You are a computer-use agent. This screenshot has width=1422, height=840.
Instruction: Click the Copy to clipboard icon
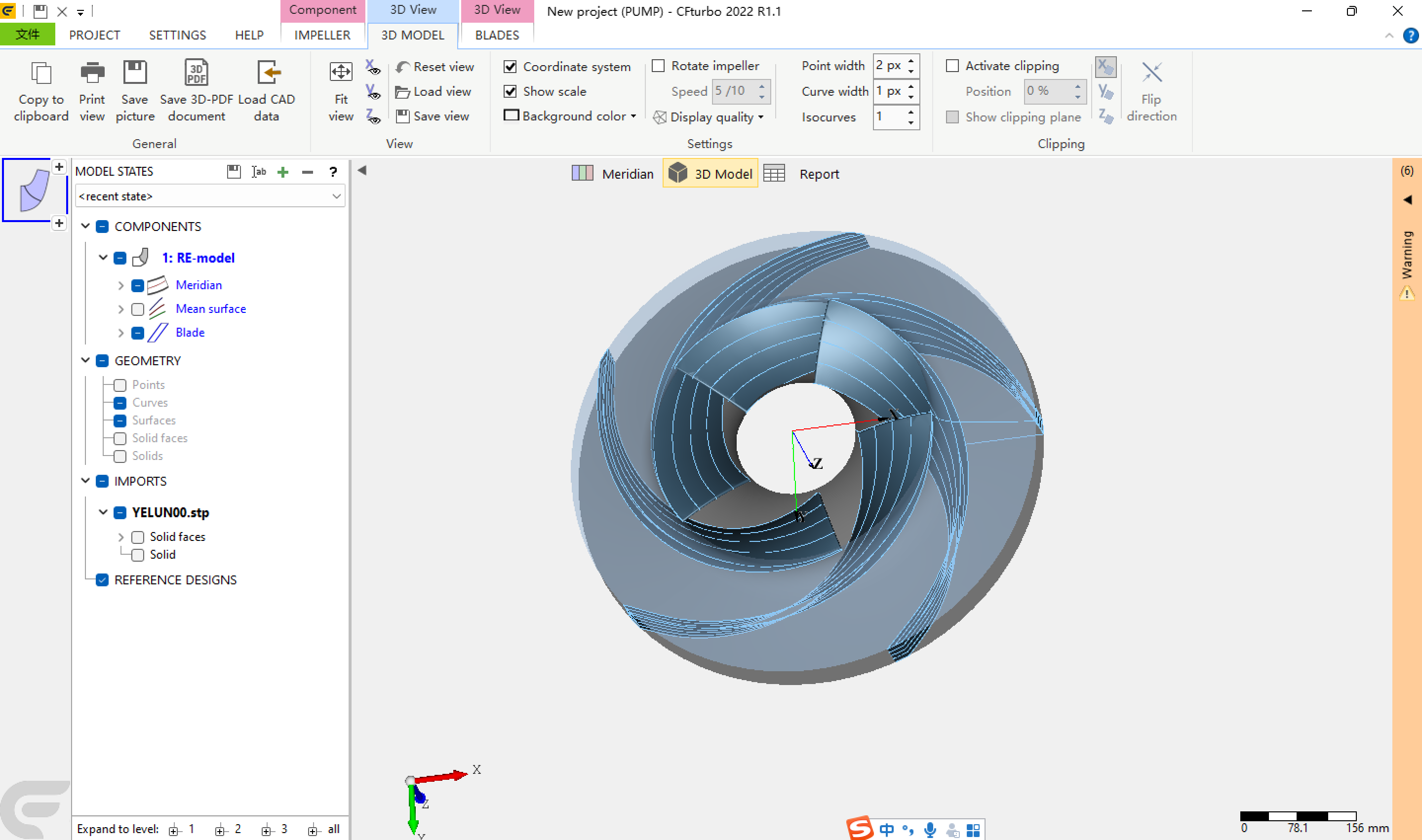pyautogui.click(x=41, y=74)
